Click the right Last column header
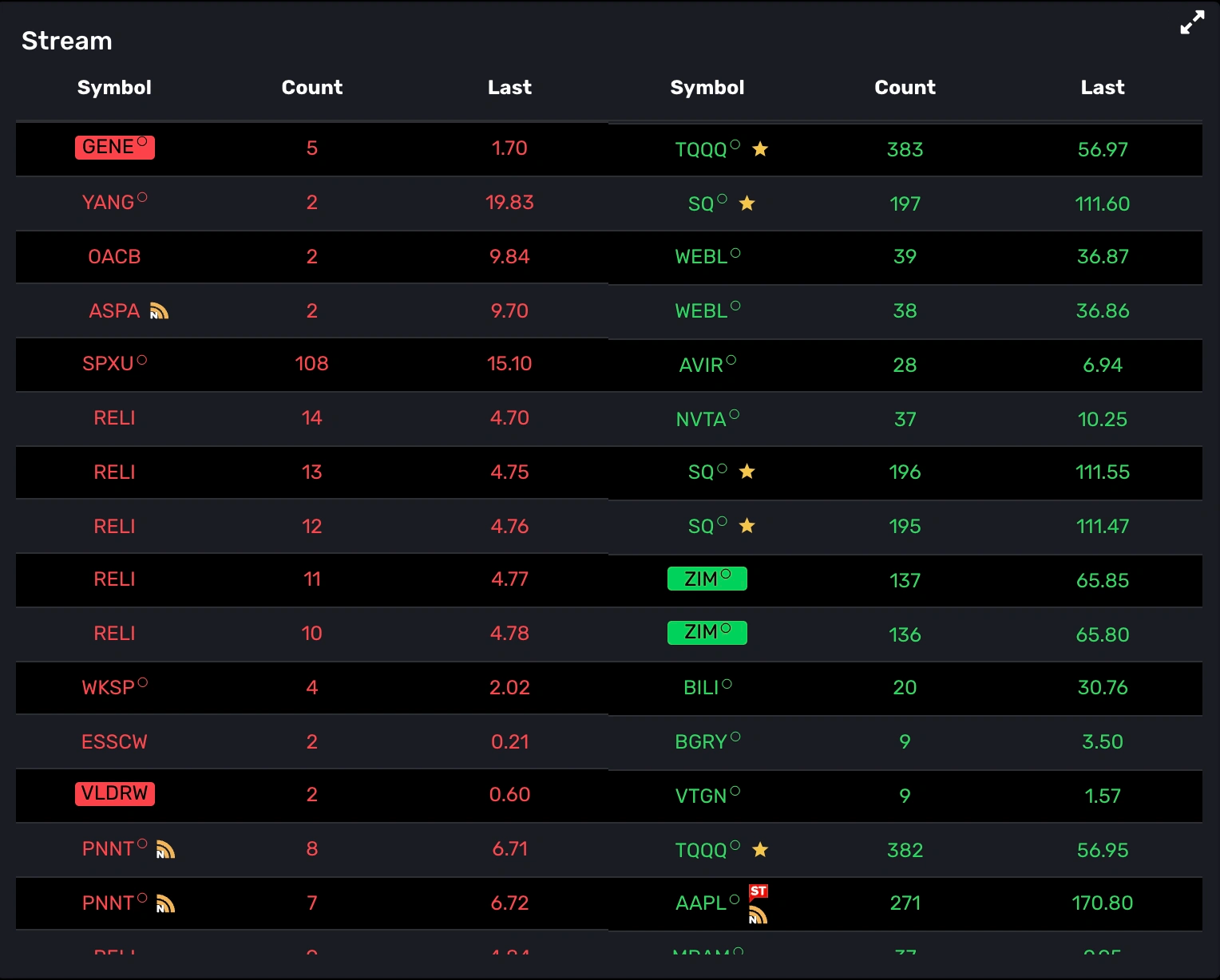This screenshot has width=1220, height=980. (1102, 88)
